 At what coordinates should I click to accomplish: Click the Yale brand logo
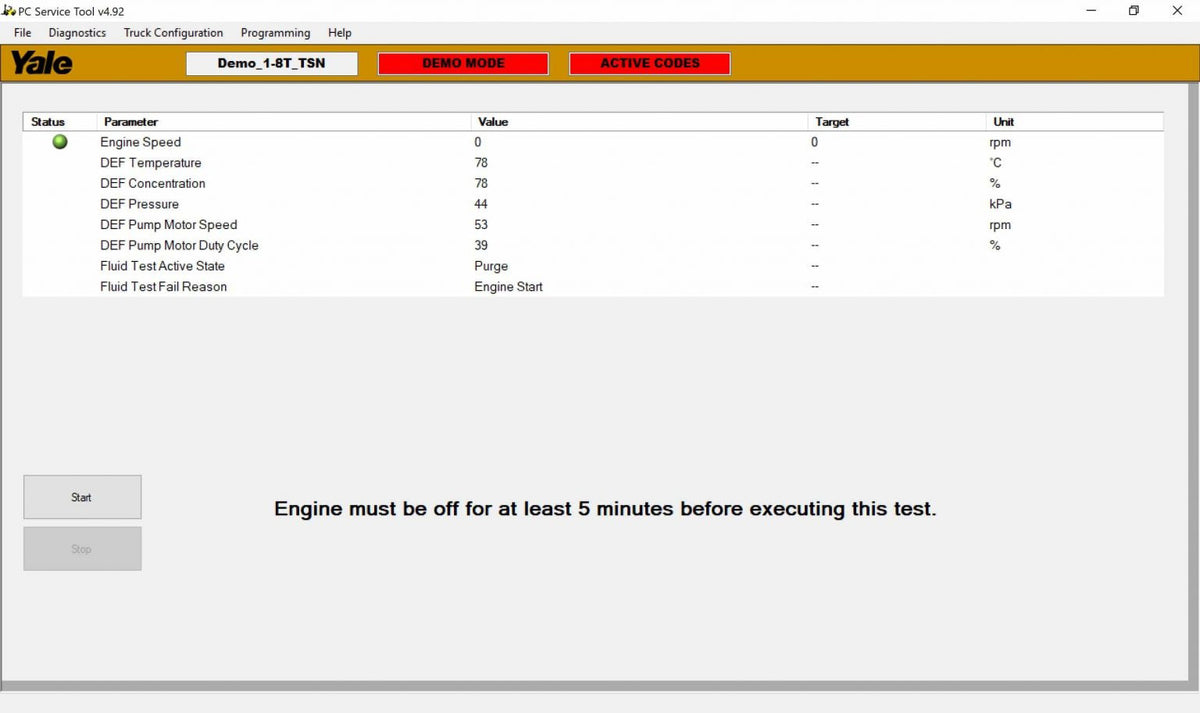[42, 63]
